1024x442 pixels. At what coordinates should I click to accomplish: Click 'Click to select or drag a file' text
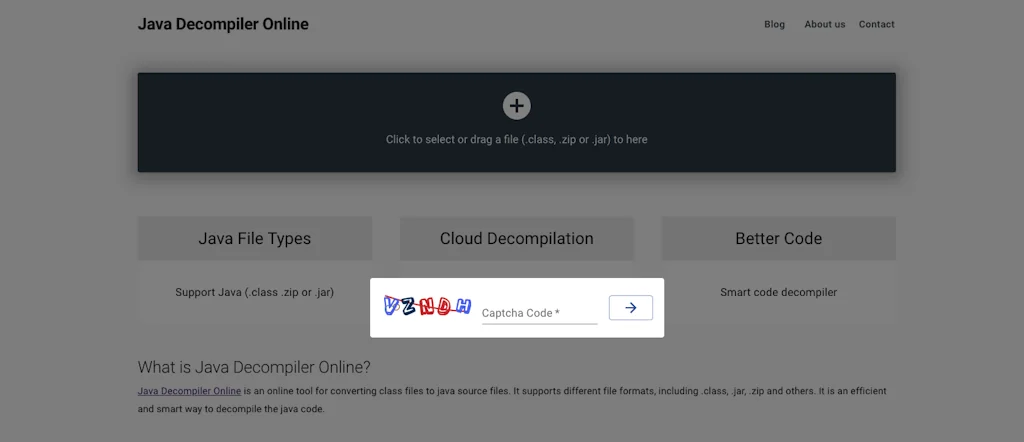[517, 139]
